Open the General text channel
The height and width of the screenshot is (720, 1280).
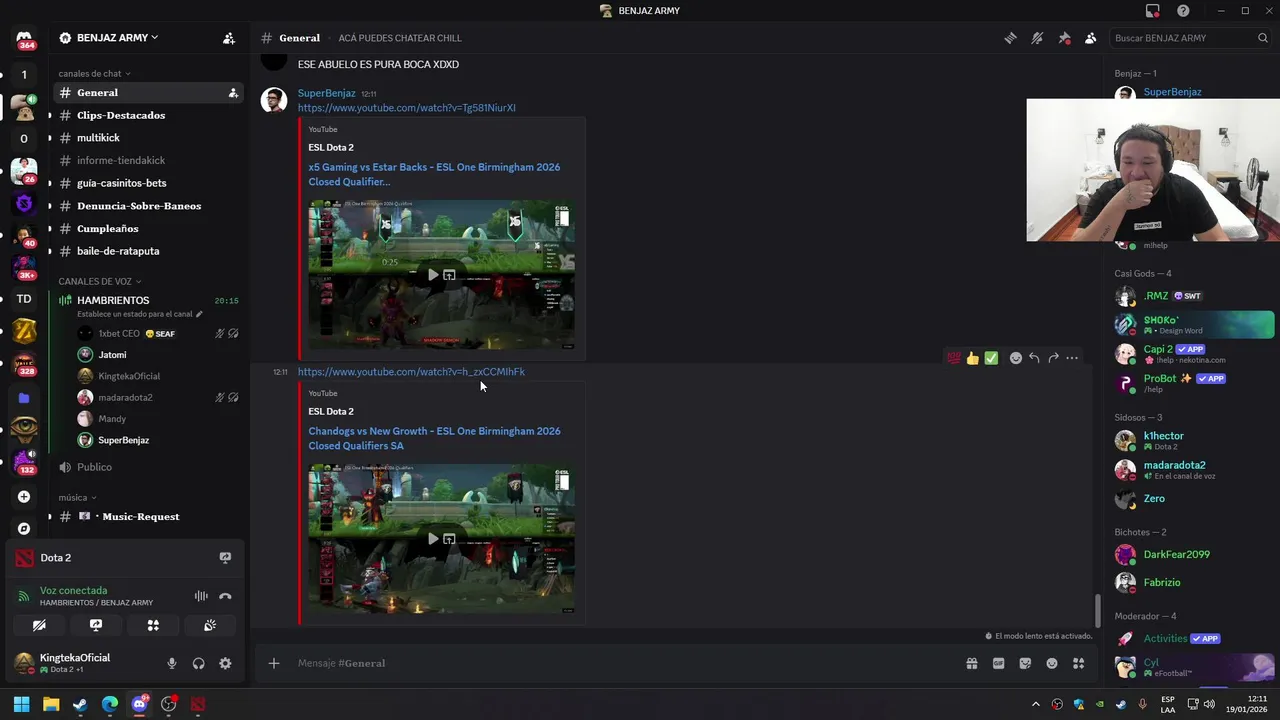click(148, 92)
